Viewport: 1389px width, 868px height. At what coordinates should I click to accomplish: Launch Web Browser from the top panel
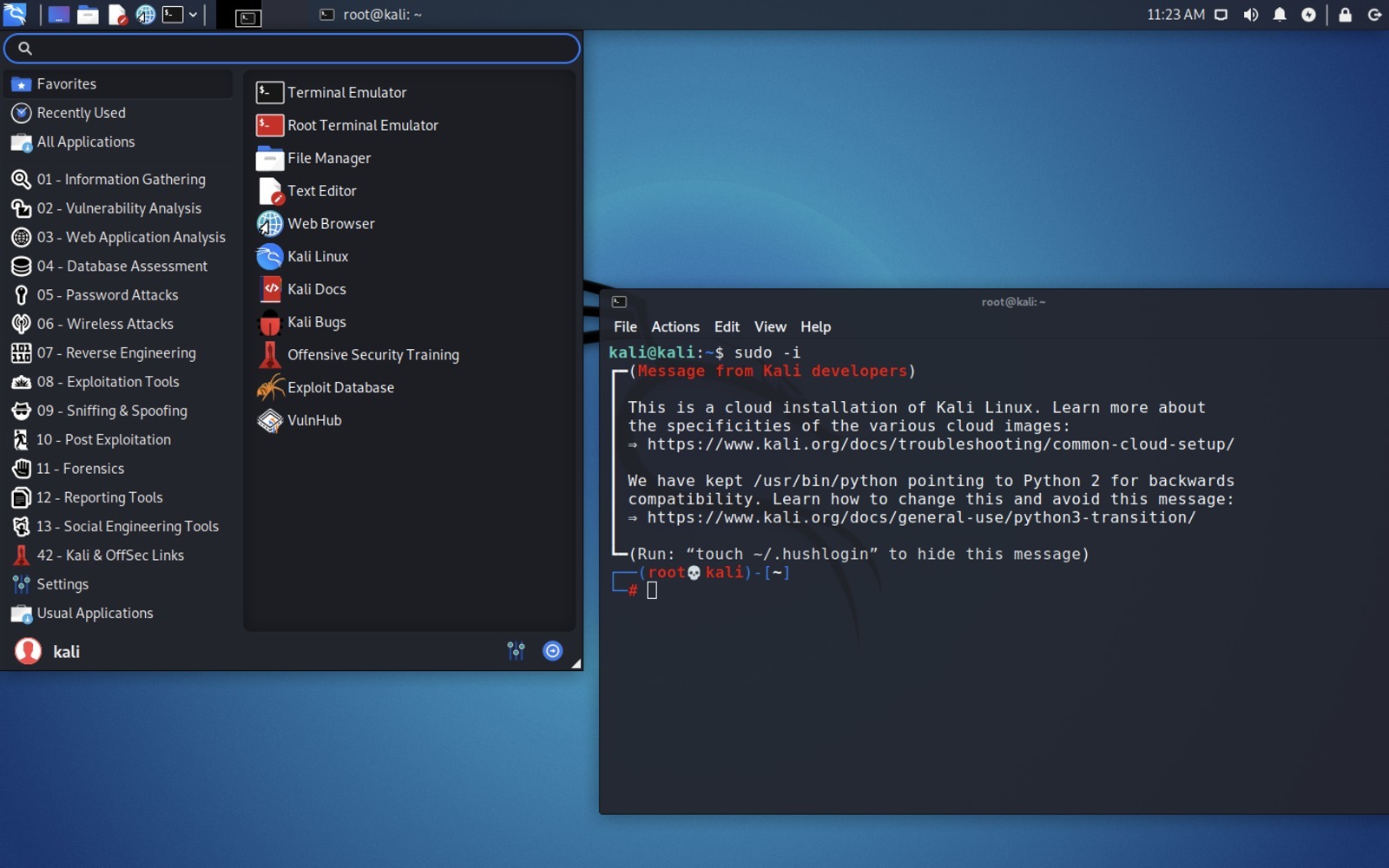coord(146,15)
